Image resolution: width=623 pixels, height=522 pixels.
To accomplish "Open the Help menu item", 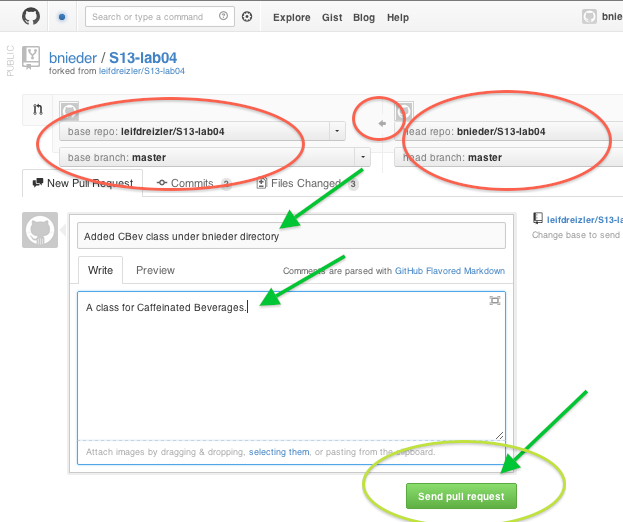I will [398, 17].
